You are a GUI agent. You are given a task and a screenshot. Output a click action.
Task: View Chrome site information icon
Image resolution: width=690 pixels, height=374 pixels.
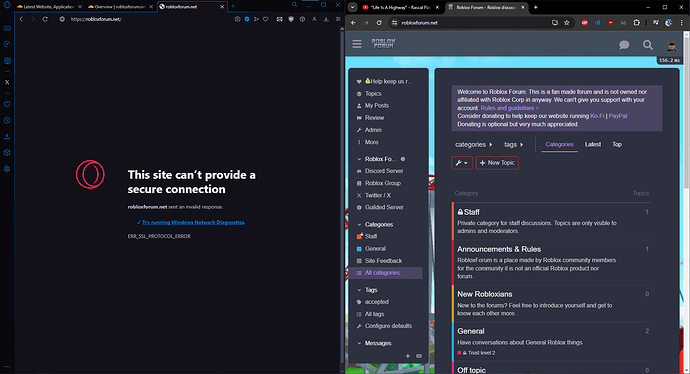click(394, 23)
